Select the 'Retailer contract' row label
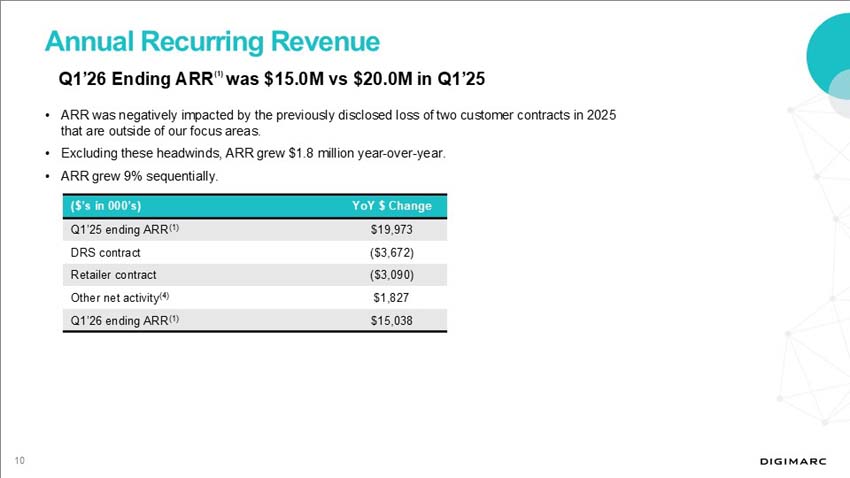Viewport: 850px width, 478px height. click(x=113, y=275)
